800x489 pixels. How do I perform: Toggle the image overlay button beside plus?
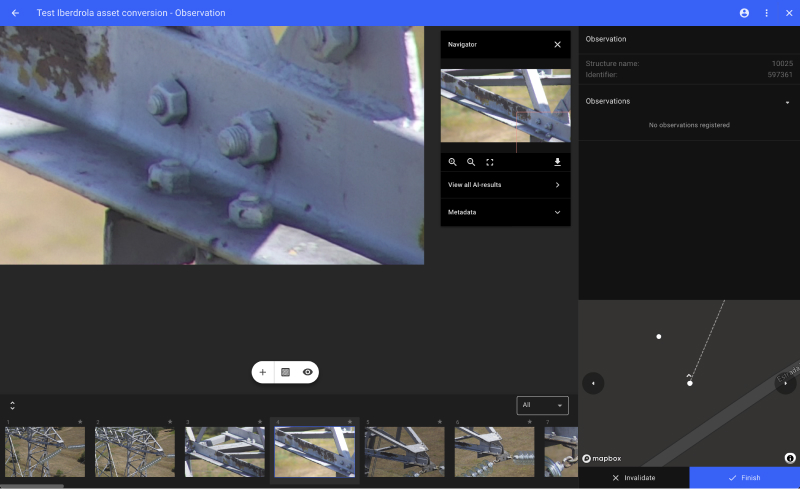[x=285, y=372]
